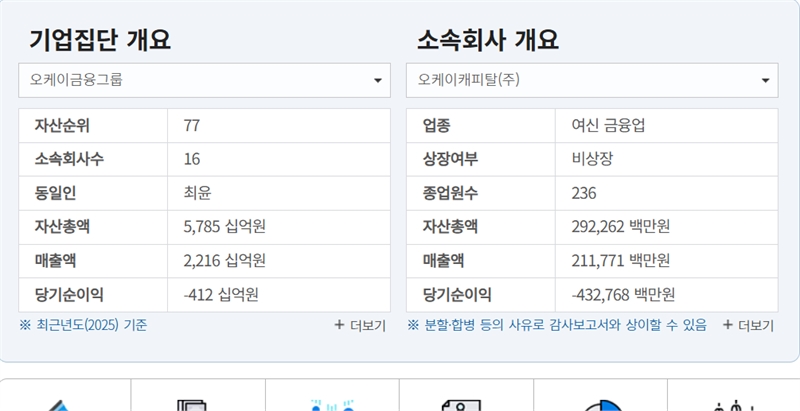Click the 자산순위 value 77

pos(192,126)
